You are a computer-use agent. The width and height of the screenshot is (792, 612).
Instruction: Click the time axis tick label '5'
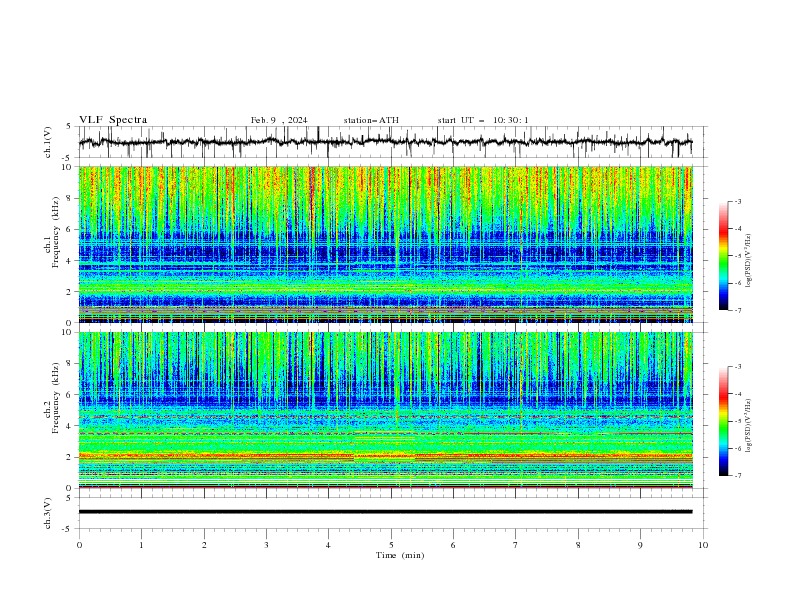391,545
